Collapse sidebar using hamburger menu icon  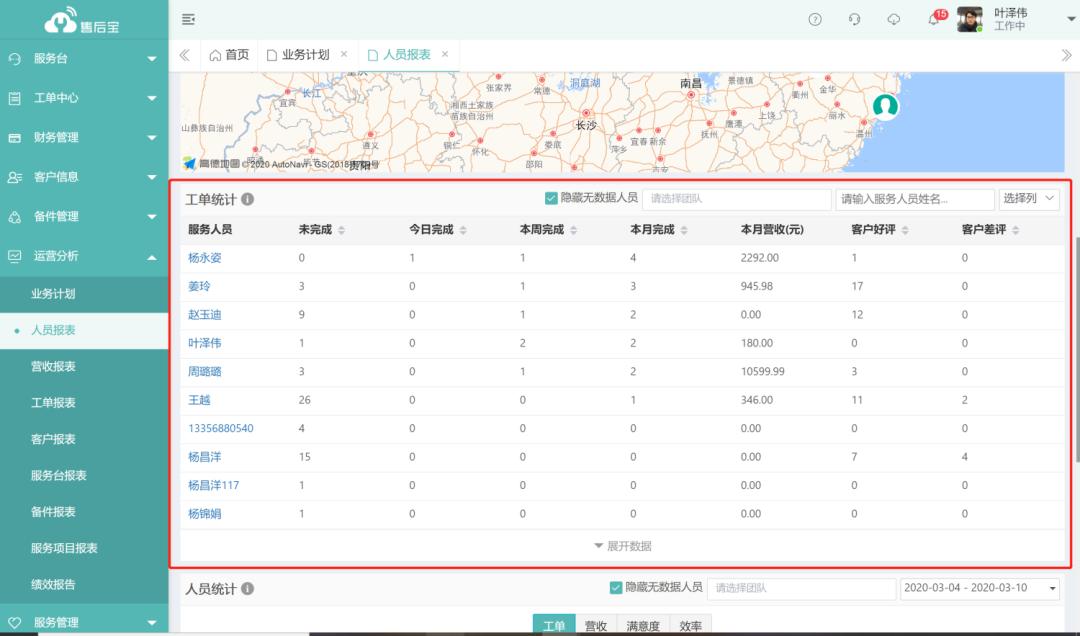189,20
